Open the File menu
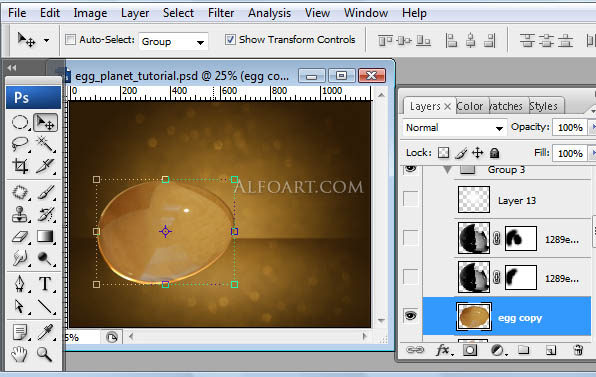 point(17,13)
